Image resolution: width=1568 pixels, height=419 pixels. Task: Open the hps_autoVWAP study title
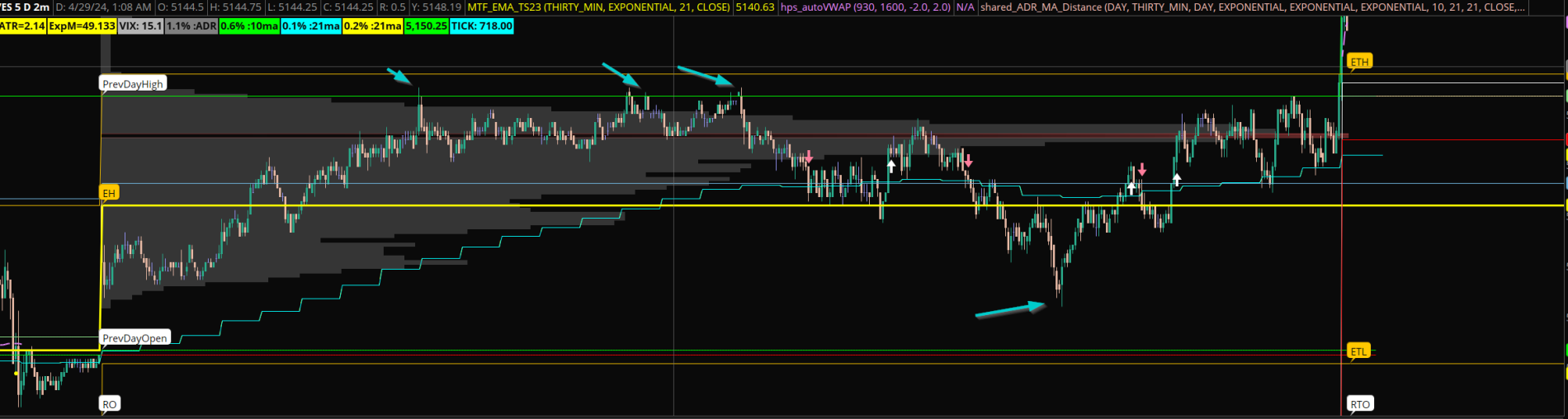(x=865, y=7)
